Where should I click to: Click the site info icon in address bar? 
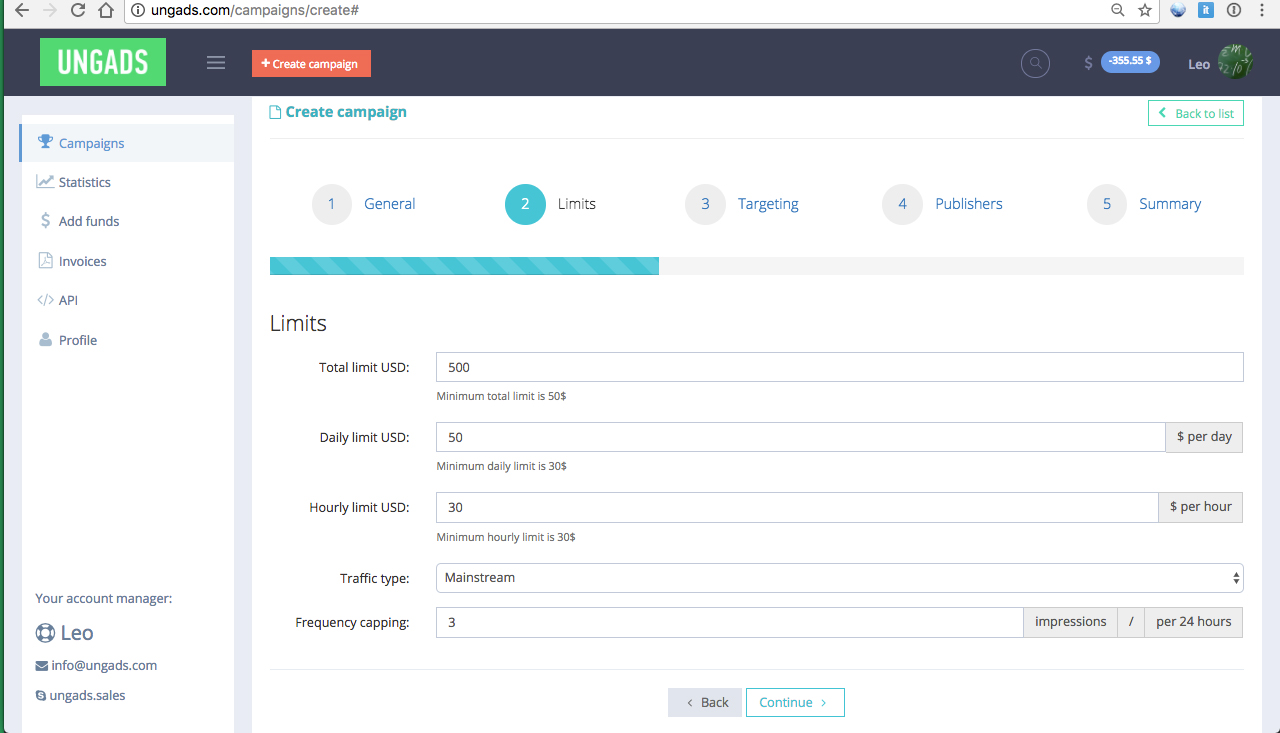coord(138,11)
